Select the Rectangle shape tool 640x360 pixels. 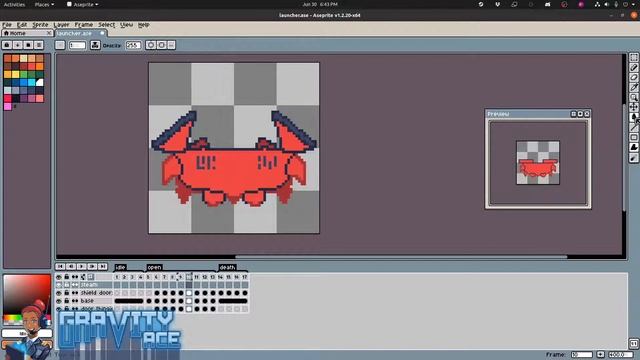pyautogui.click(x=633, y=137)
